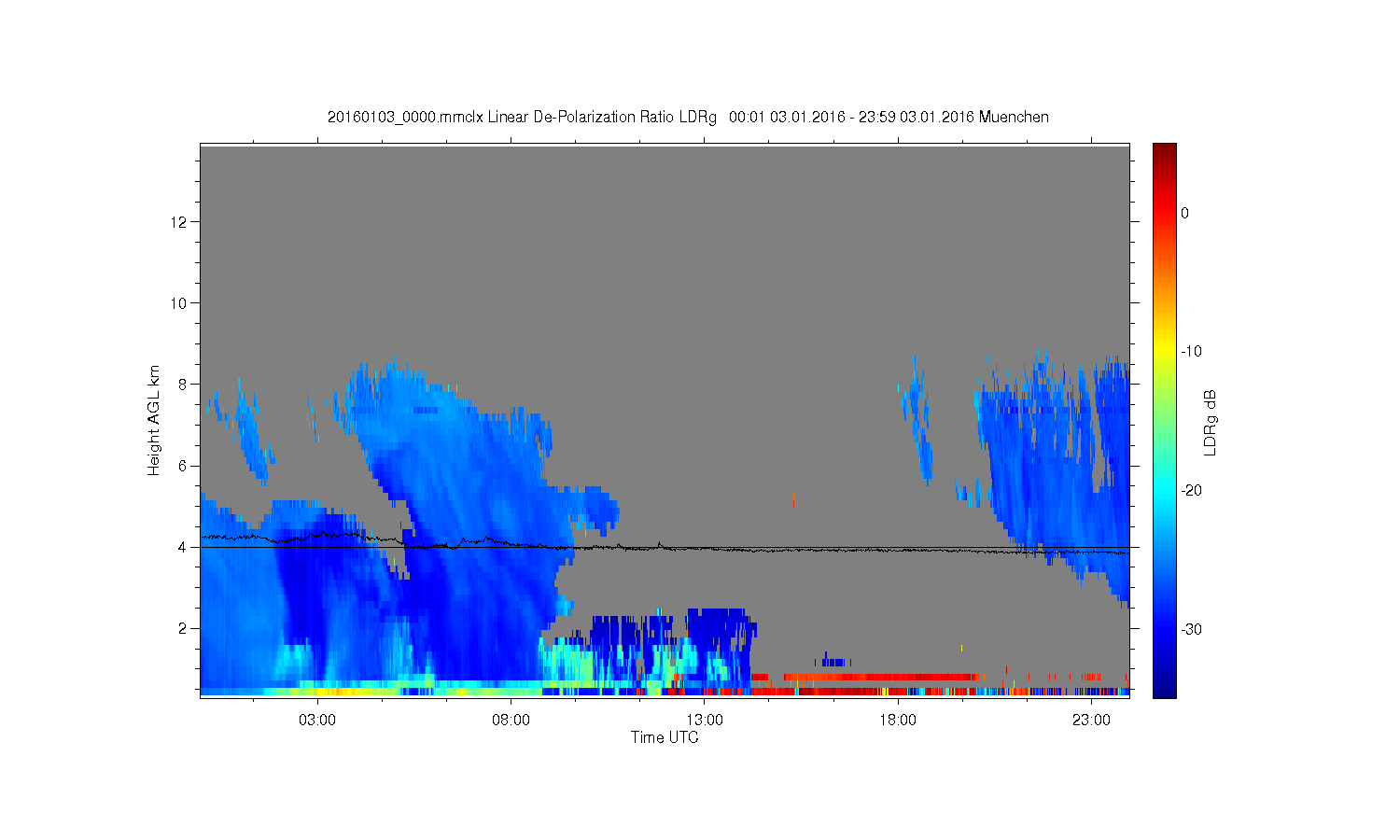Click the height tick label 2

pos(183,628)
